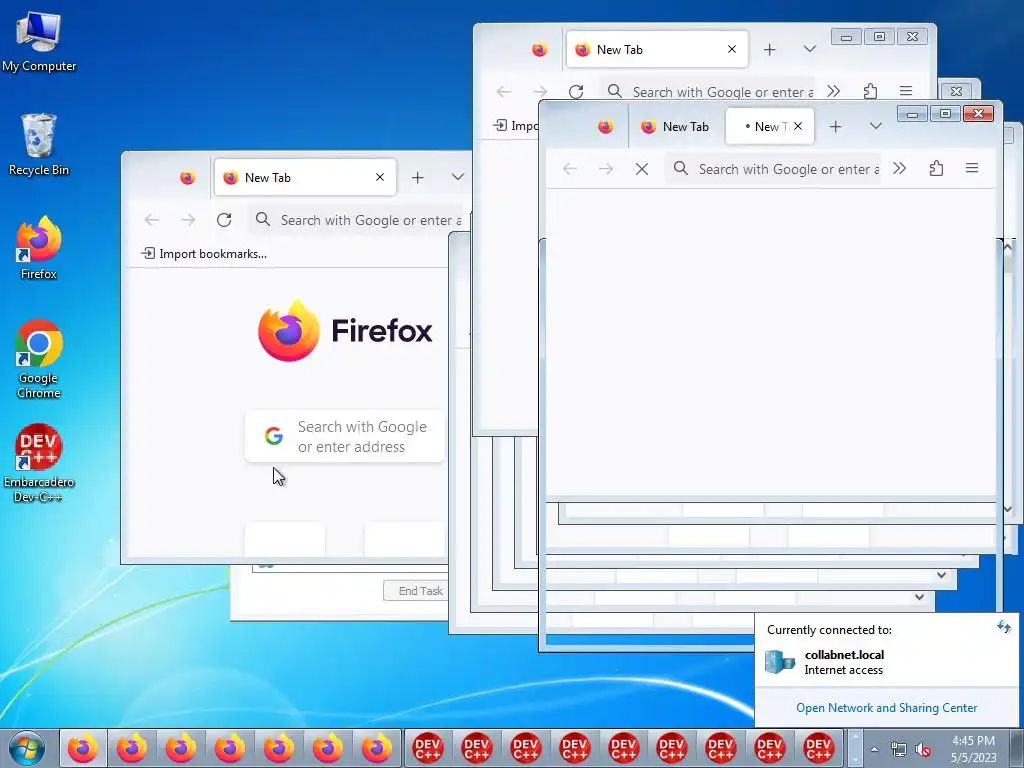Open Firefox View in the partly covered background Firefox window
1024x768 pixels.
pos(539,50)
